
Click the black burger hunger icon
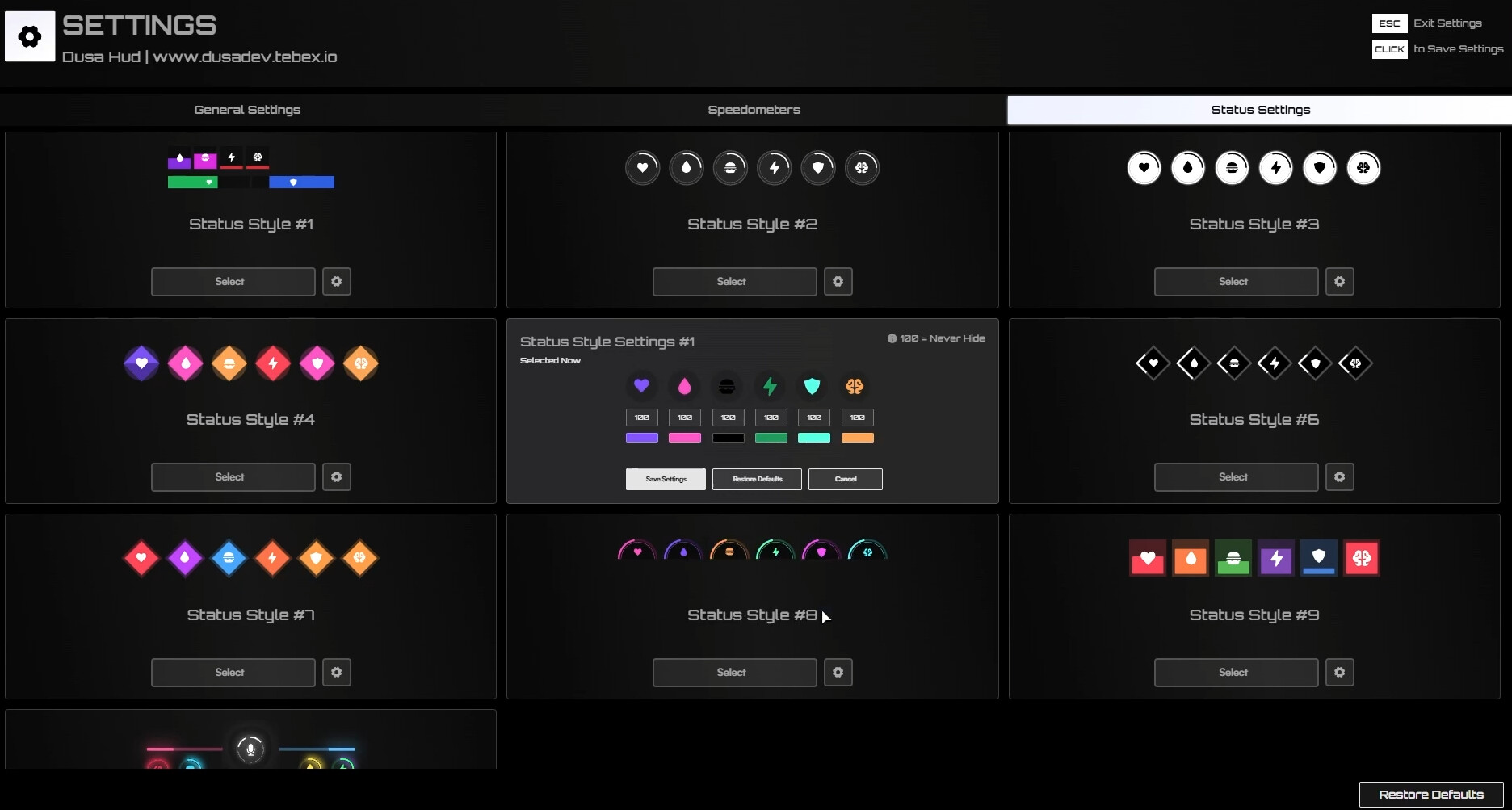(x=727, y=387)
